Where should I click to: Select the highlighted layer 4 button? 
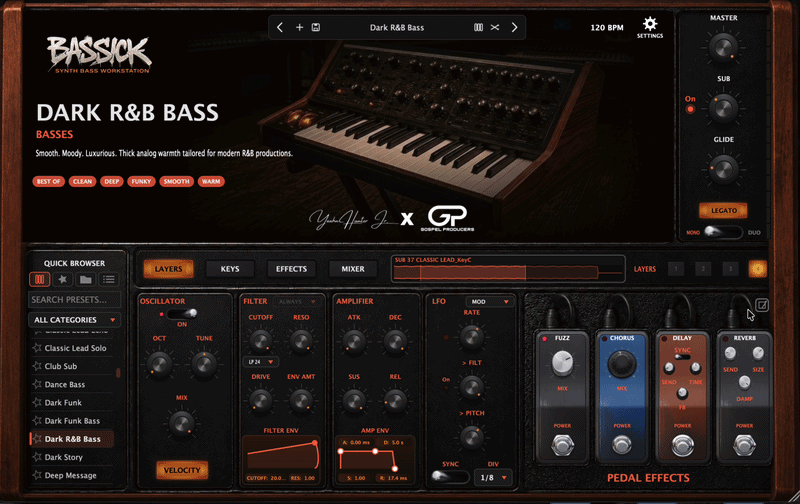(x=758, y=269)
